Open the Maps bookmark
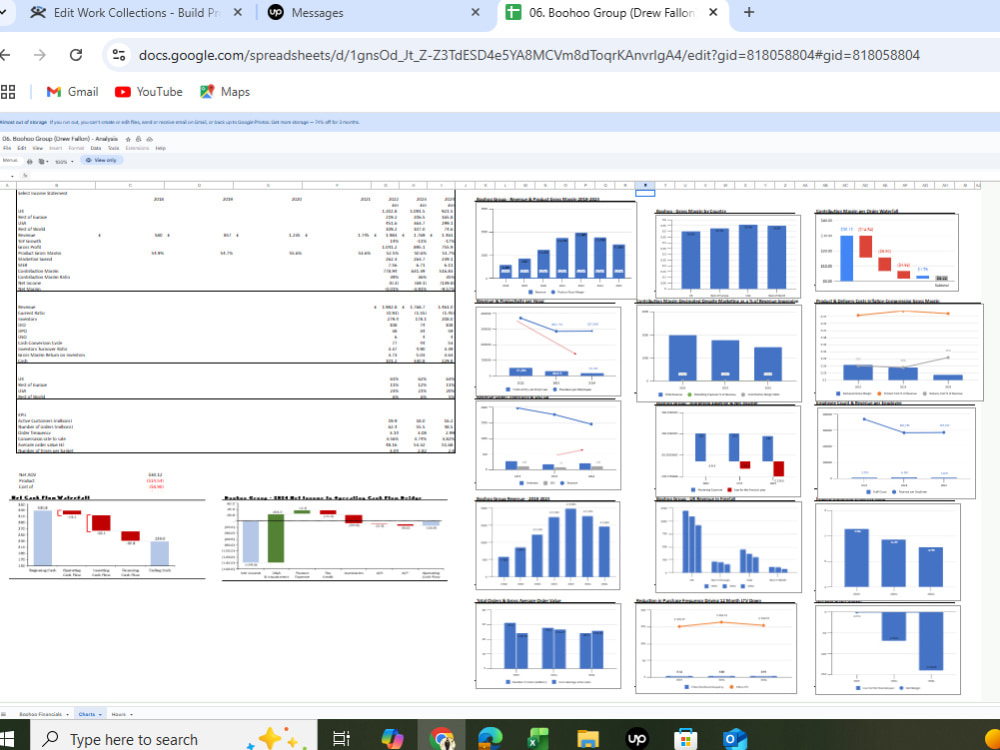Viewport: 1000px width, 750px height. [224, 92]
